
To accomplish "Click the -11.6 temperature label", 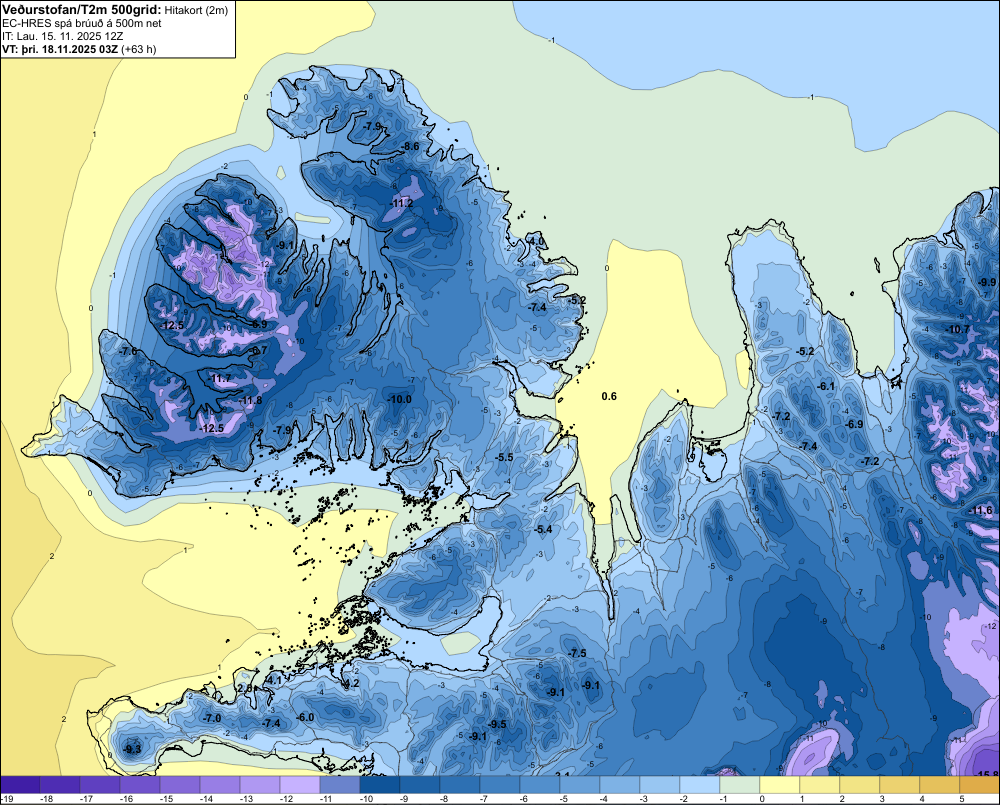I will (981, 510).
